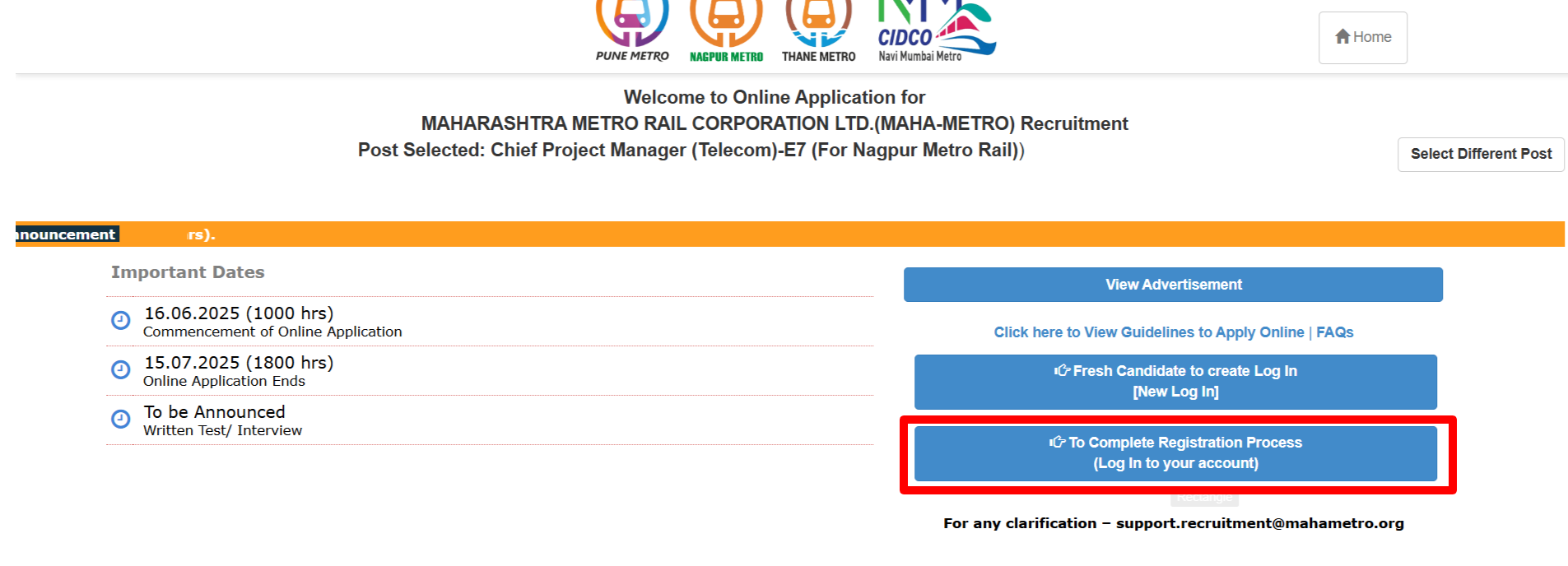
Task: Click the clock icon beside 16.06.2025
Action: click(x=121, y=321)
